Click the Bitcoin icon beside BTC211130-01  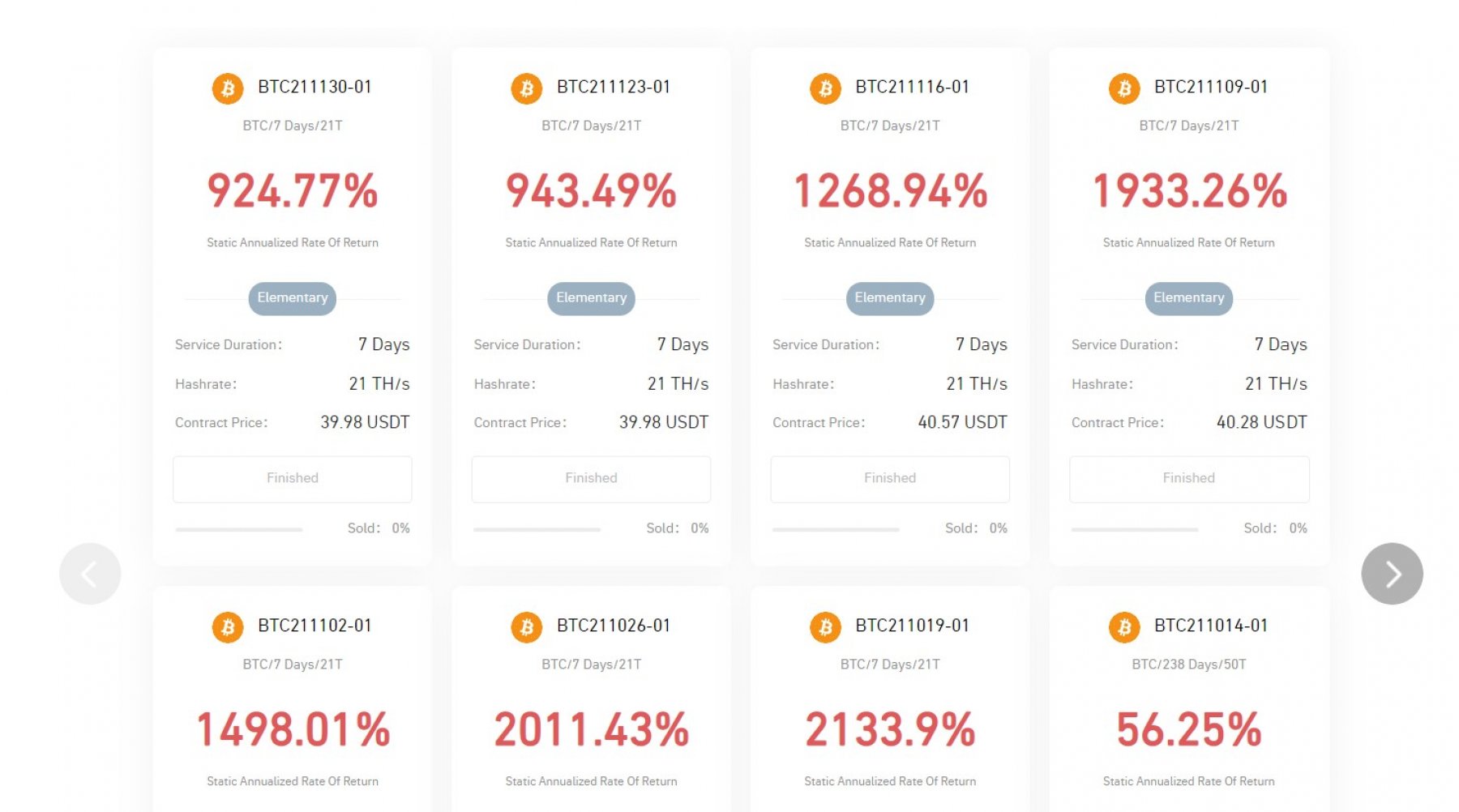[228, 88]
